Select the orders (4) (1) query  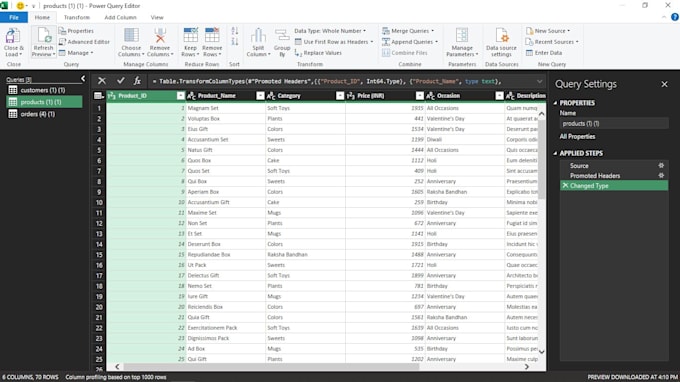pyautogui.click(x=44, y=114)
